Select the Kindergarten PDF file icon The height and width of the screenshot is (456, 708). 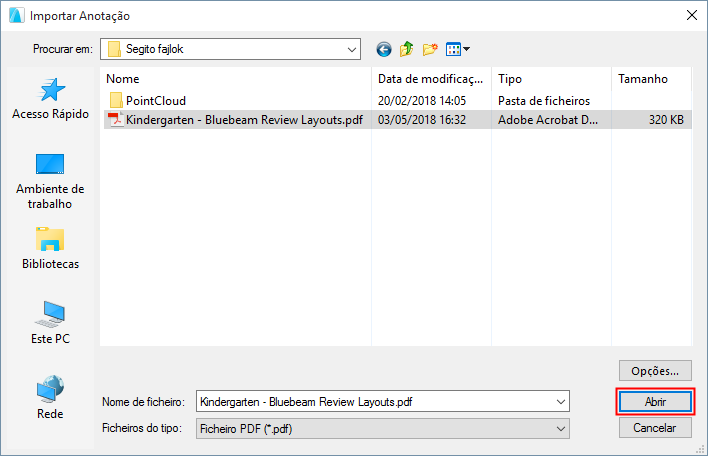(x=116, y=120)
